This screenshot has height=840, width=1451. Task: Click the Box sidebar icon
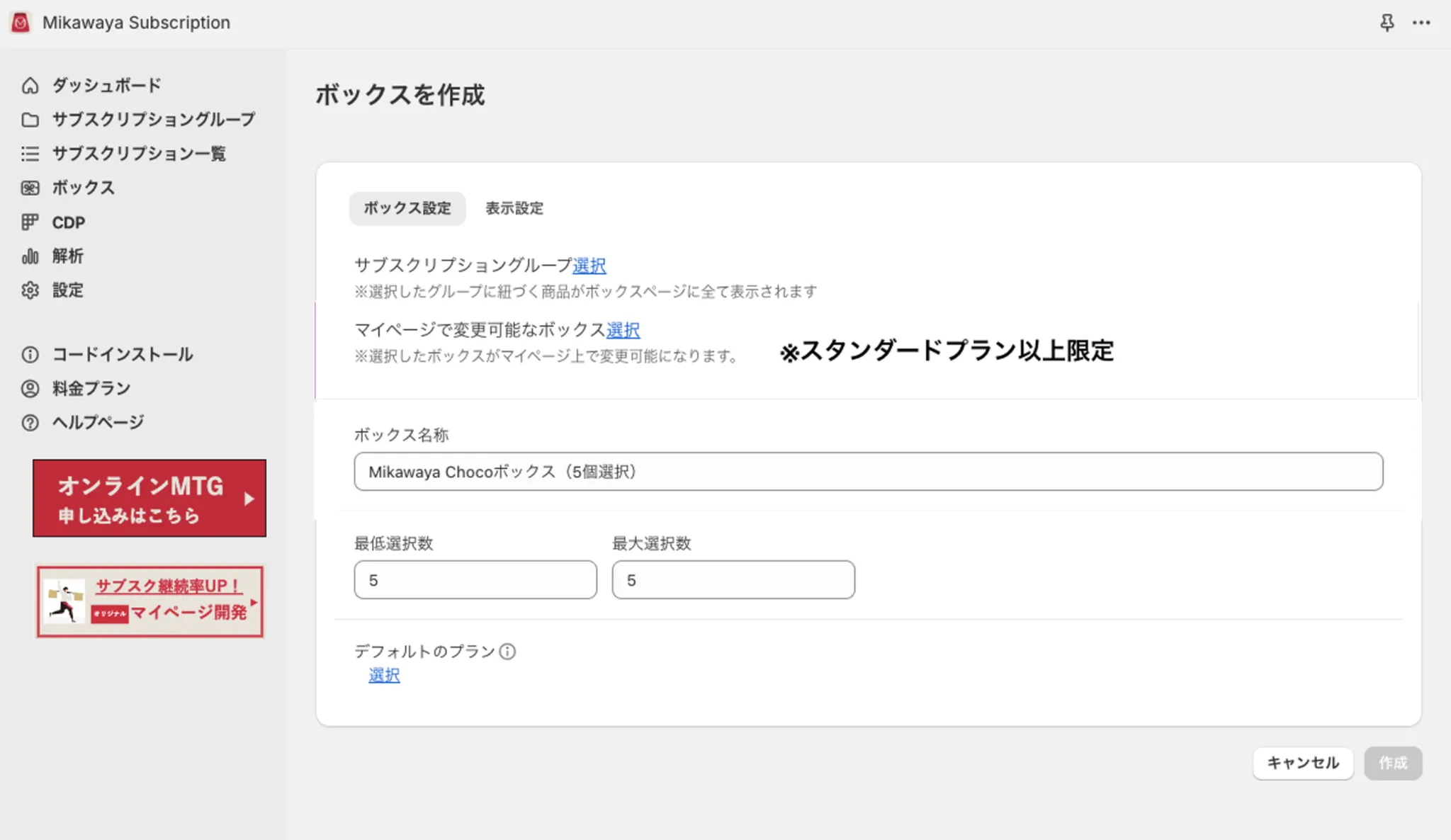click(x=30, y=188)
